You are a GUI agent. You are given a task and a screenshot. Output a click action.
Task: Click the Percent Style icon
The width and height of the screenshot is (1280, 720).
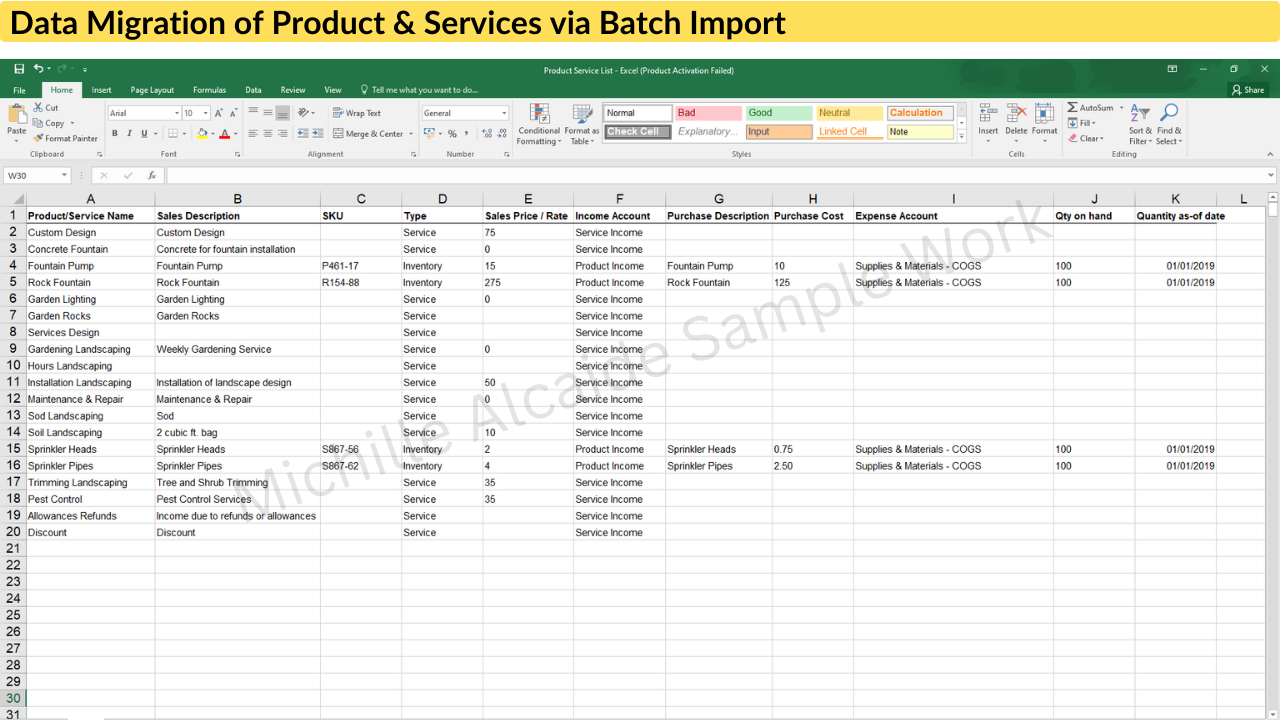452,134
